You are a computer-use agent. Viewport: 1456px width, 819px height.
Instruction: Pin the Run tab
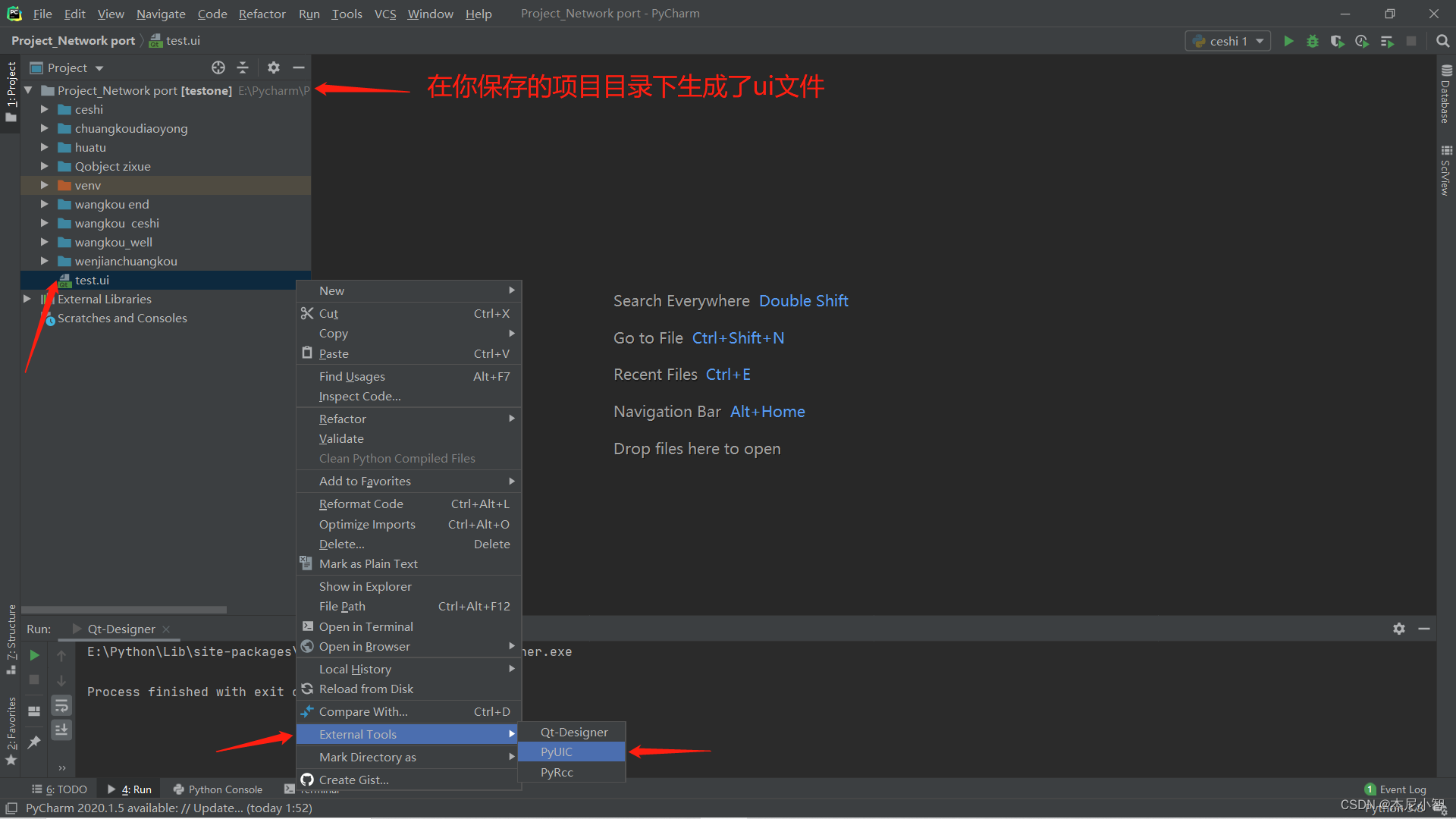tap(34, 742)
